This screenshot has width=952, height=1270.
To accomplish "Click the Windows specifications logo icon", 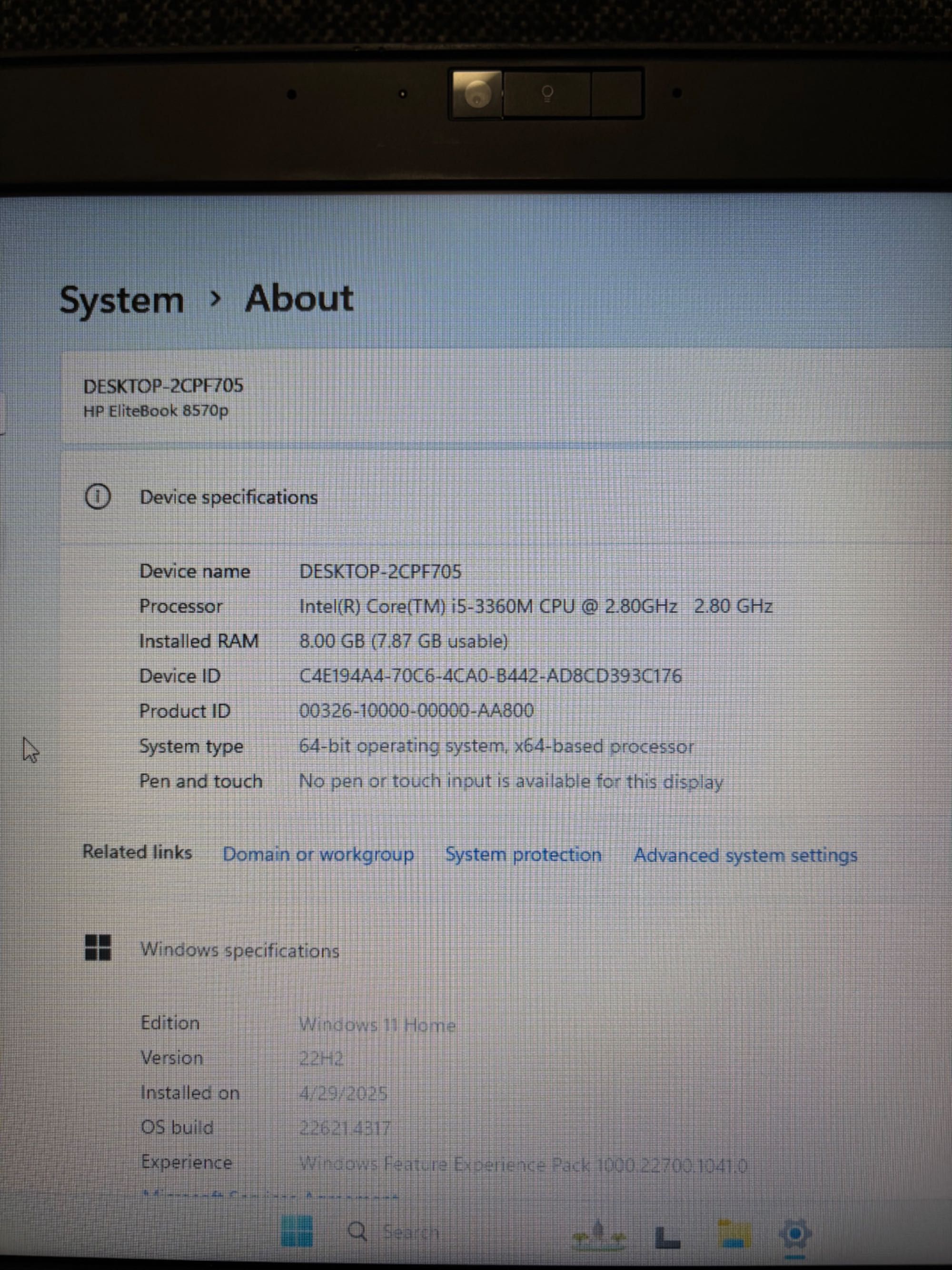I will point(98,948).
